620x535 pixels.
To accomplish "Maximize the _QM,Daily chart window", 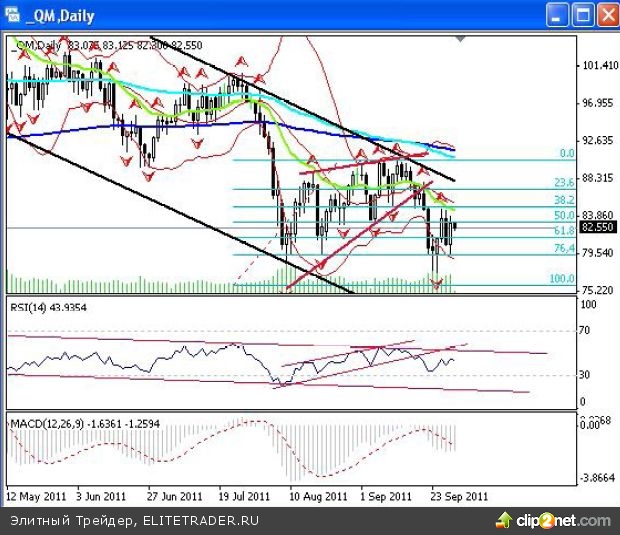I will click(582, 13).
